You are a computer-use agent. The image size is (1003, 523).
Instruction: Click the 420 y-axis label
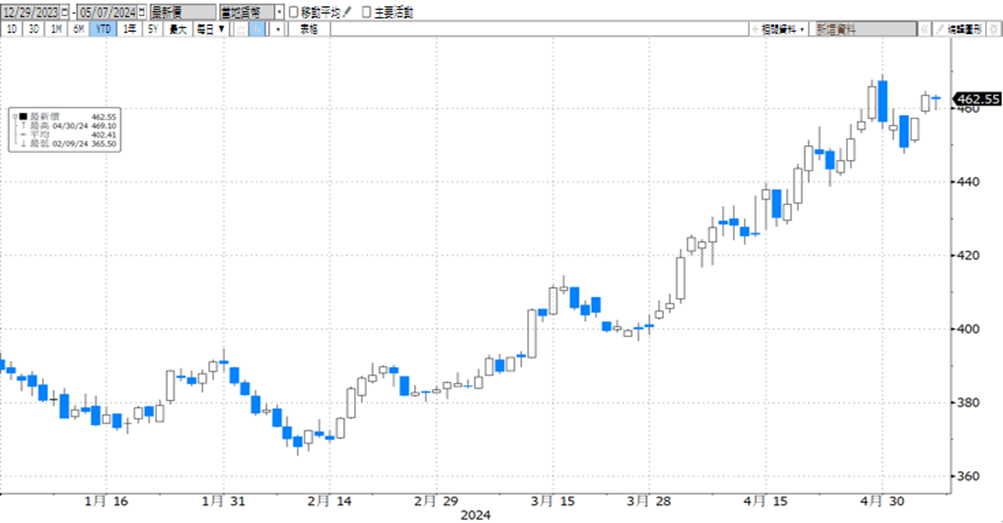click(x=968, y=256)
